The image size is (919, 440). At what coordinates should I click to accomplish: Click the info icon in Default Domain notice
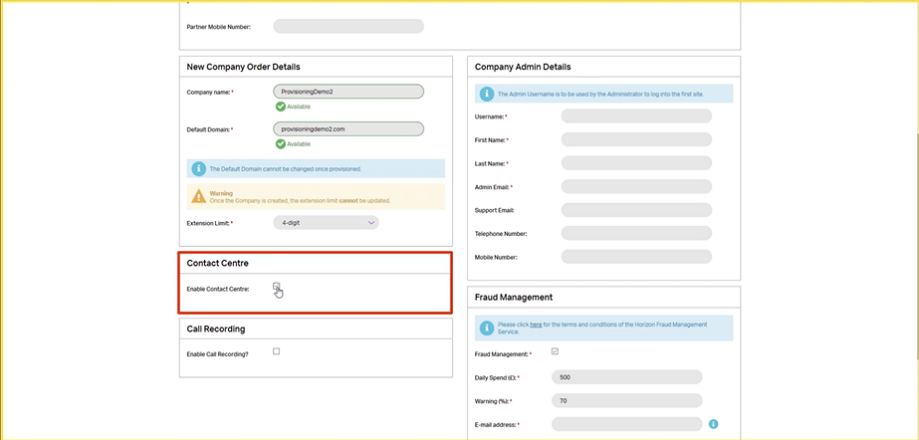(x=198, y=169)
